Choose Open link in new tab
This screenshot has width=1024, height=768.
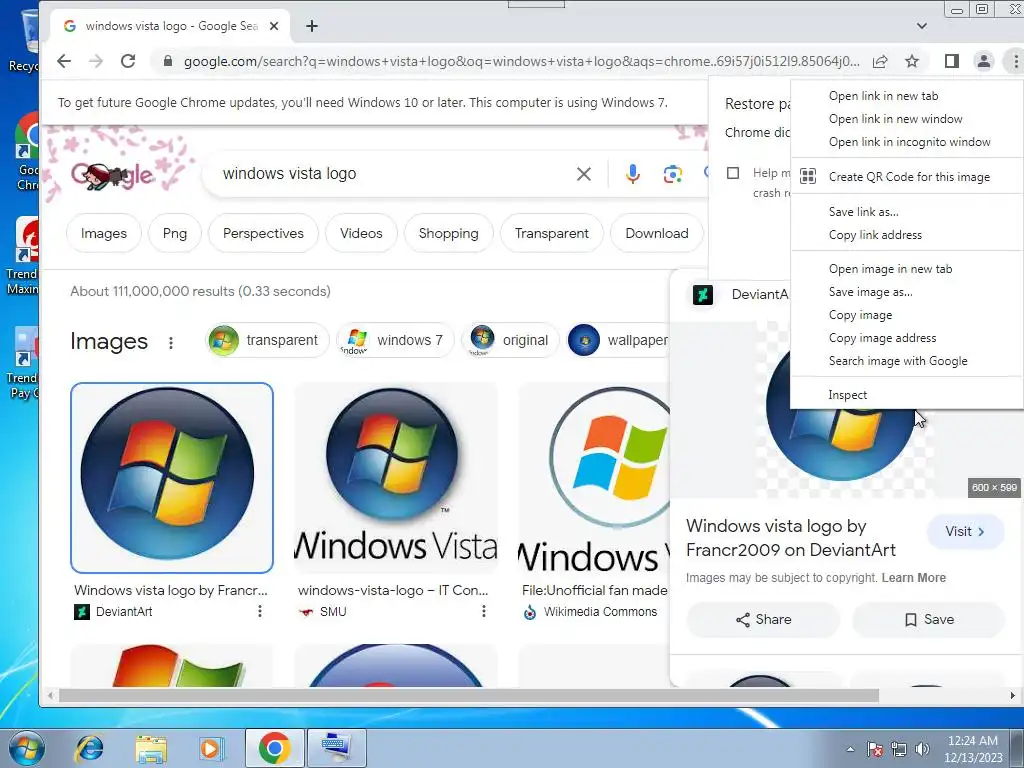(x=906, y=96)
